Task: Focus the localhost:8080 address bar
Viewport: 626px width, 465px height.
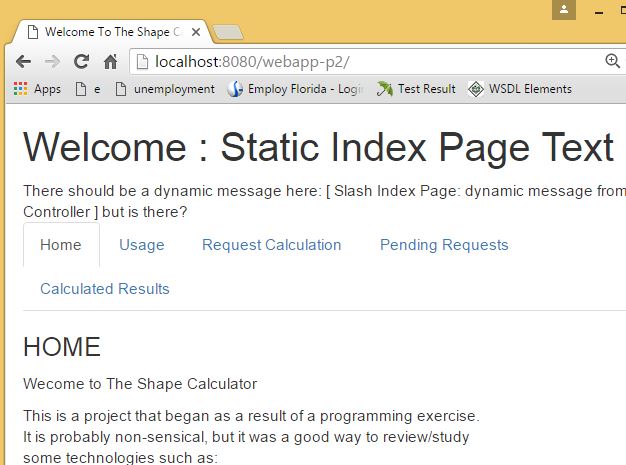Action: 370,62
